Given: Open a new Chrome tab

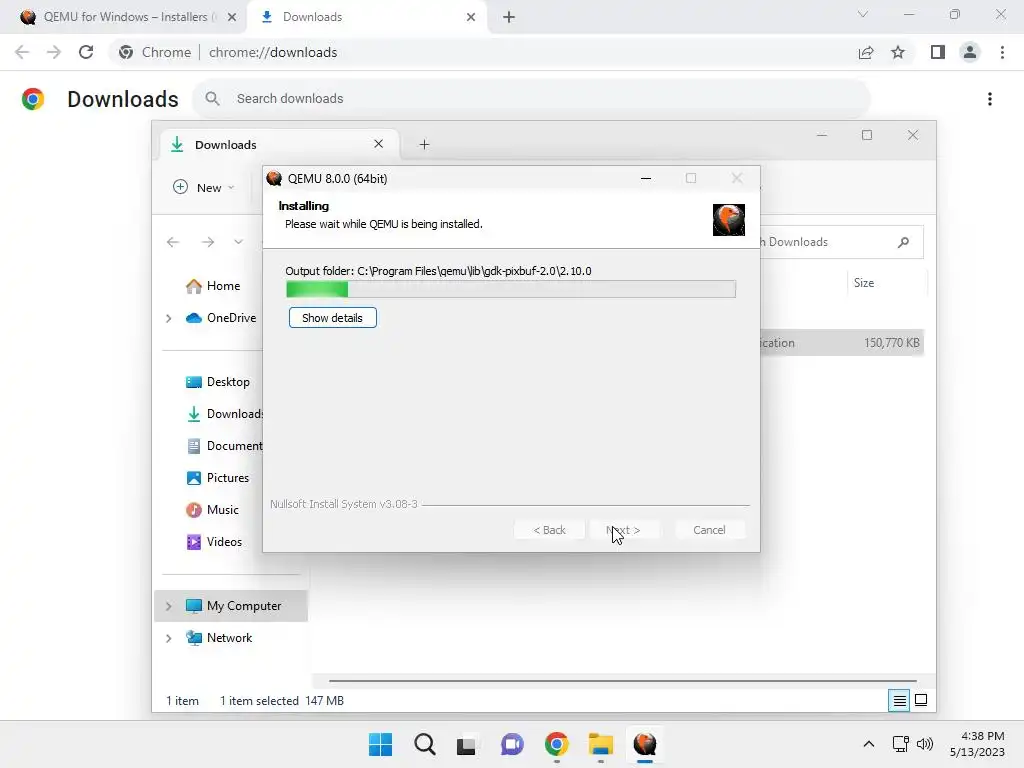Looking at the screenshot, I should 509,17.
